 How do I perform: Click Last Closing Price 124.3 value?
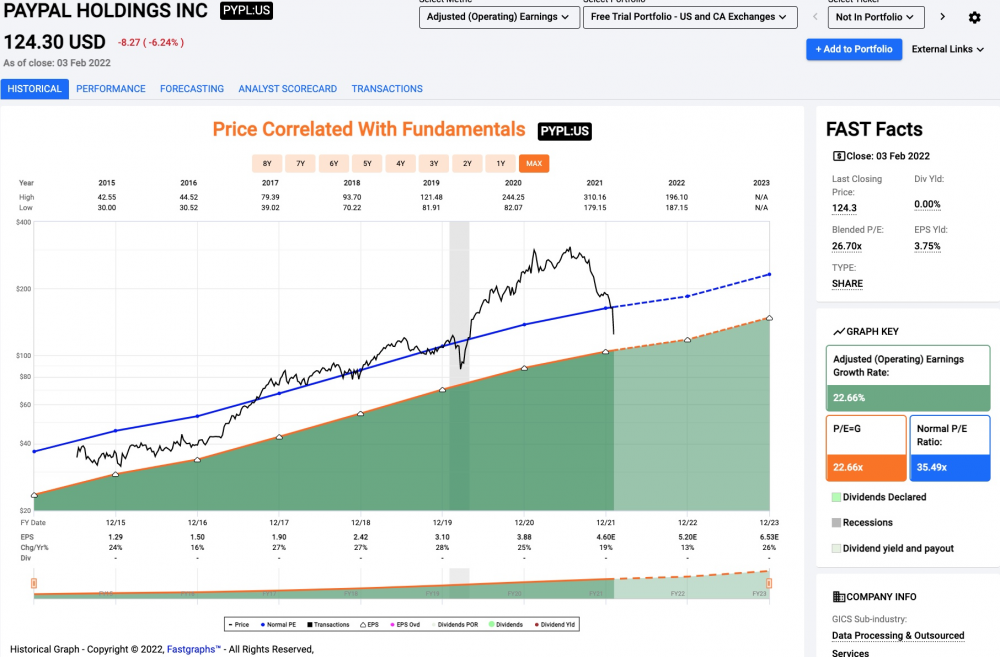[x=844, y=209]
